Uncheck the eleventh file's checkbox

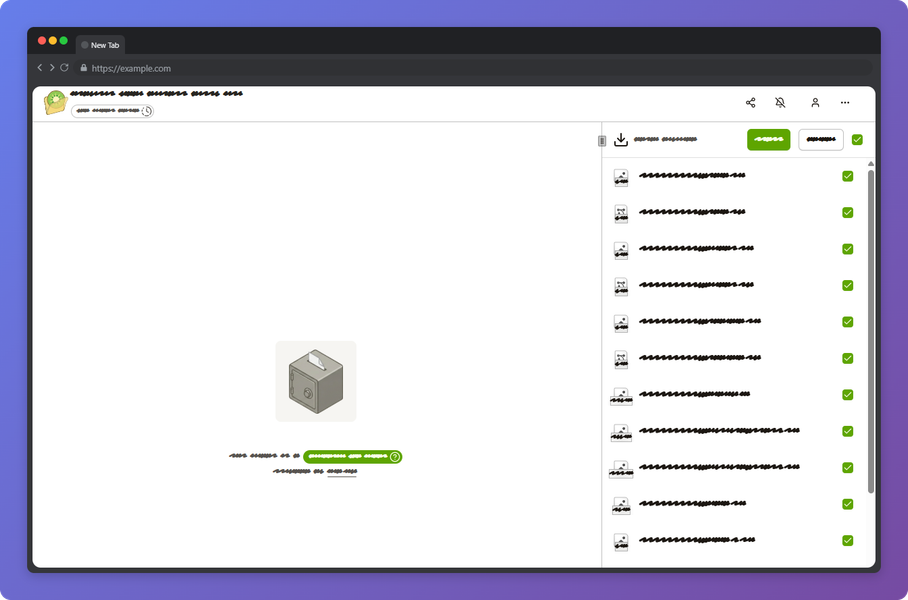[848, 541]
